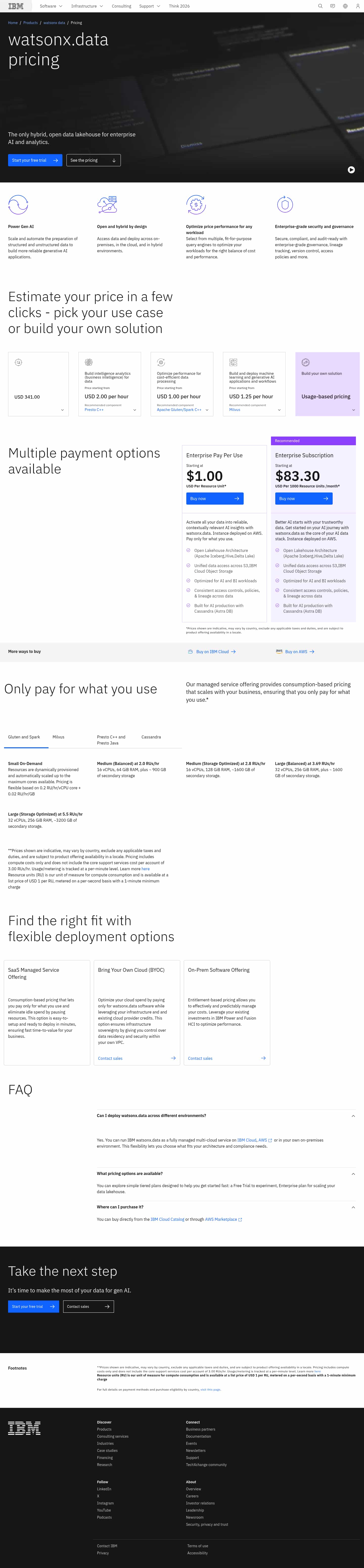Go to Home in the breadcrumb
Viewport: 364px width, 1568px height.
(13, 23)
